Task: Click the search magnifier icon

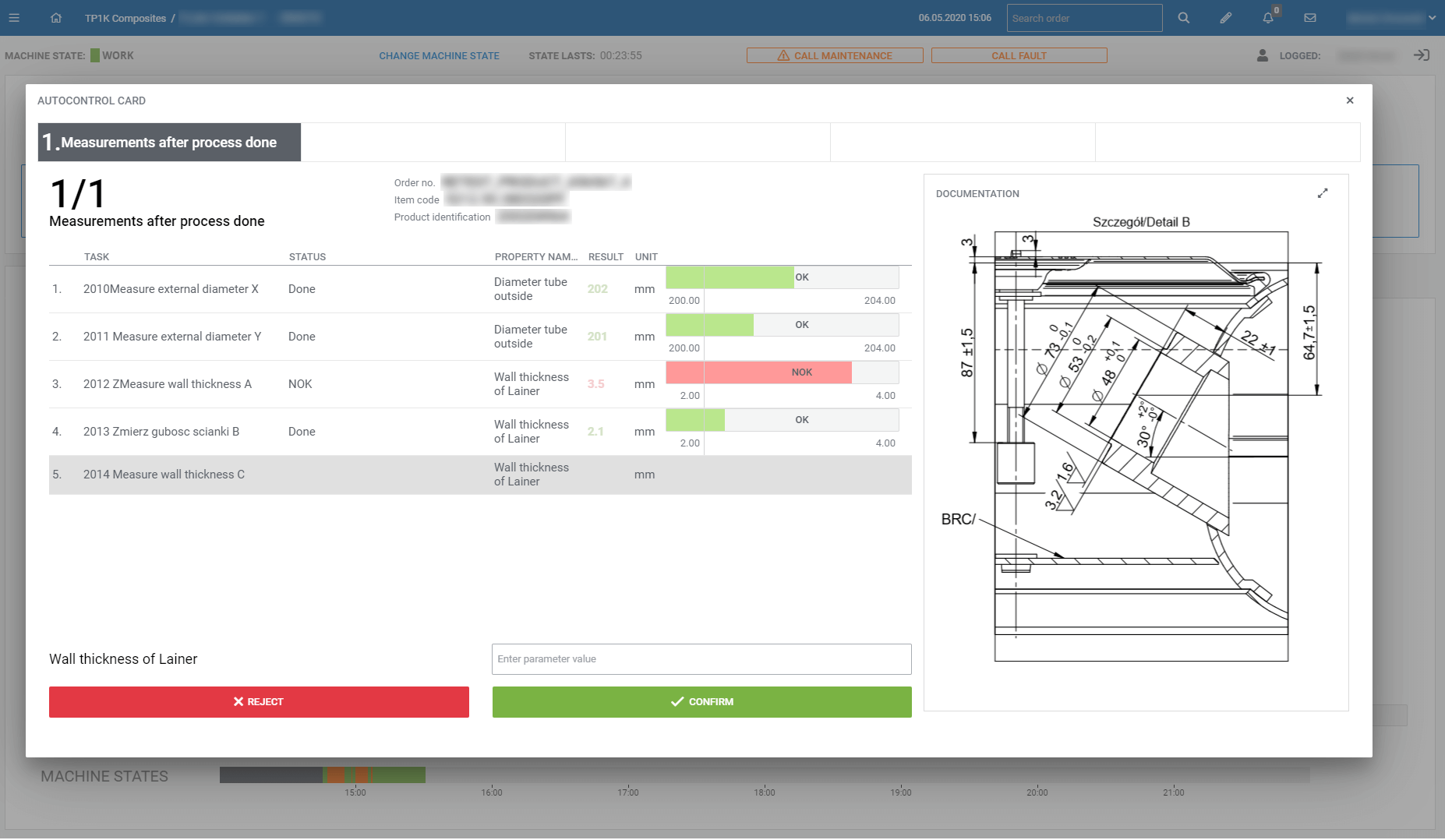Action: [x=1183, y=18]
